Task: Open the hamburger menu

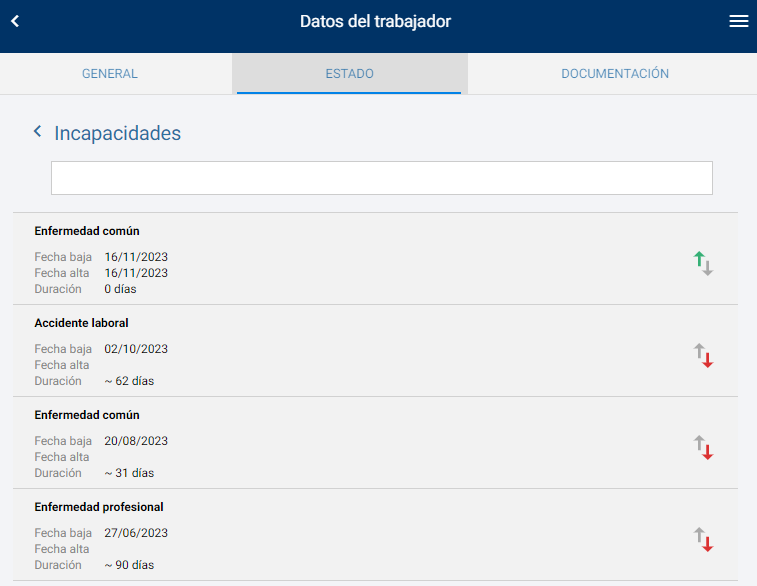Action: coord(738,22)
